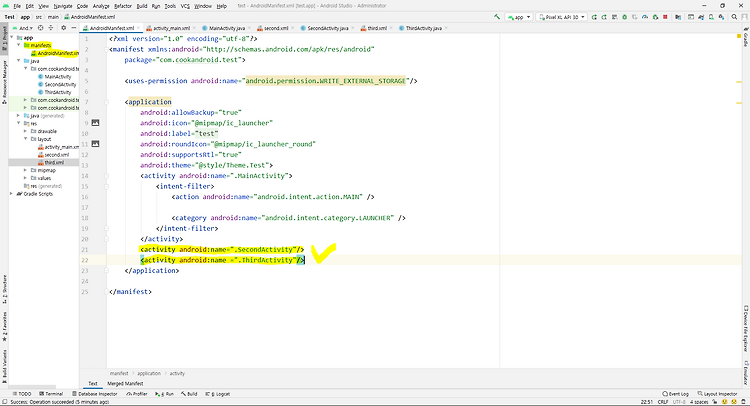Open the Layout Inspector
Viewport: 750px width, 406px height.
pyautogui.click(x=717, y=394)
